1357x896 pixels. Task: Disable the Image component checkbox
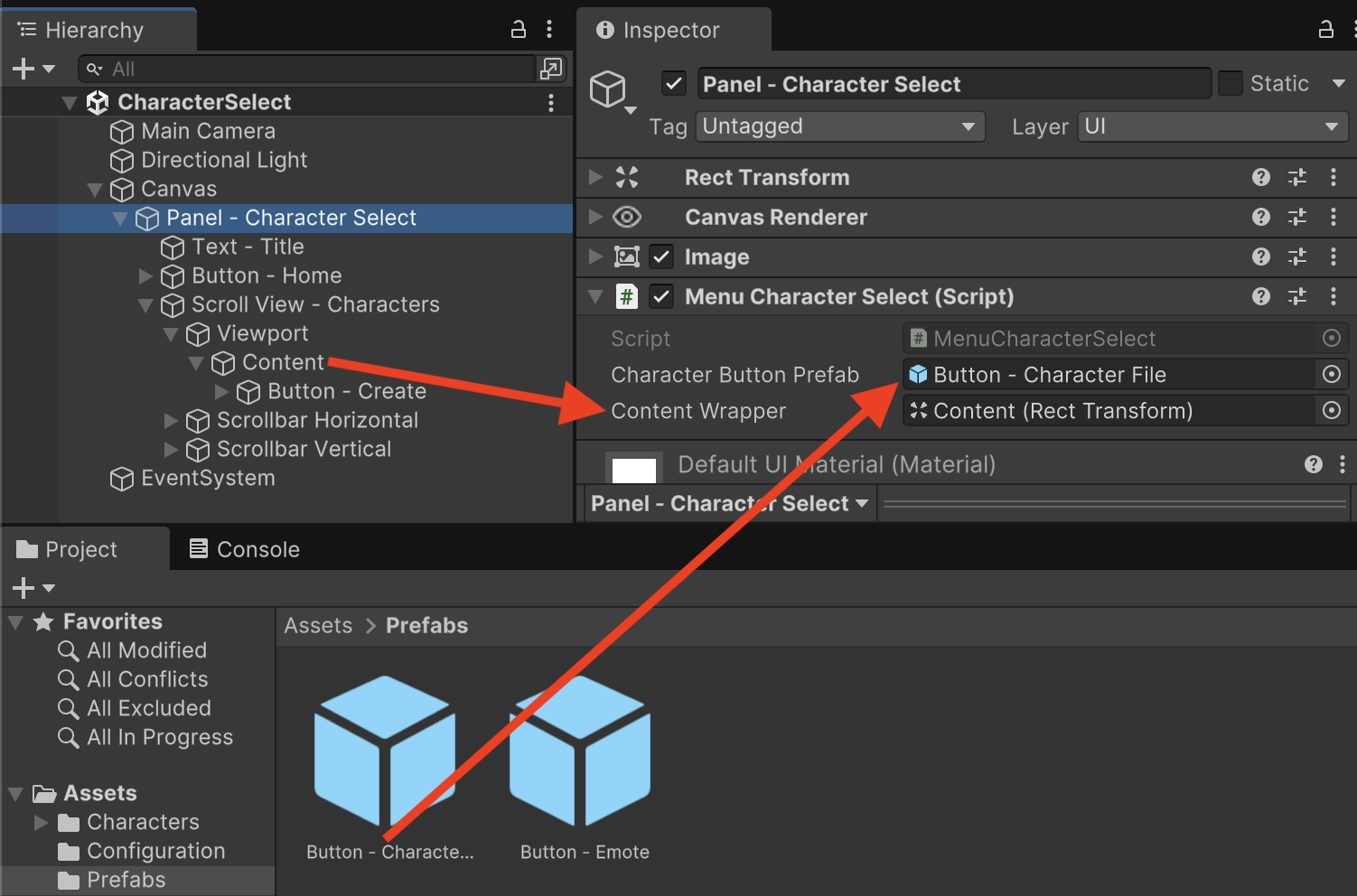tap(661, 257)
